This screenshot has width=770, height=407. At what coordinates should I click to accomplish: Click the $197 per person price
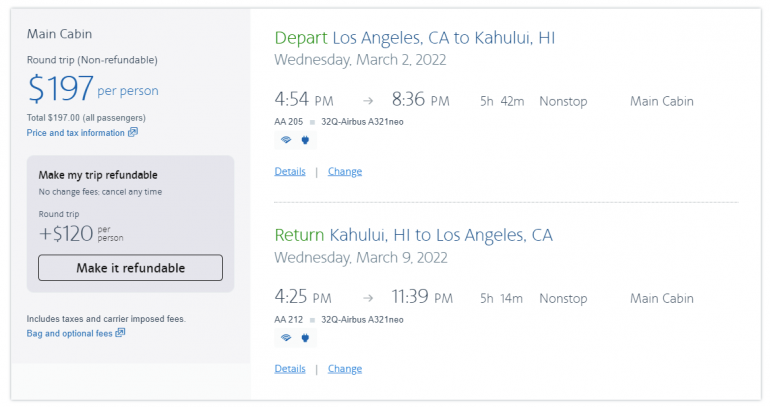tap(62, 90)
